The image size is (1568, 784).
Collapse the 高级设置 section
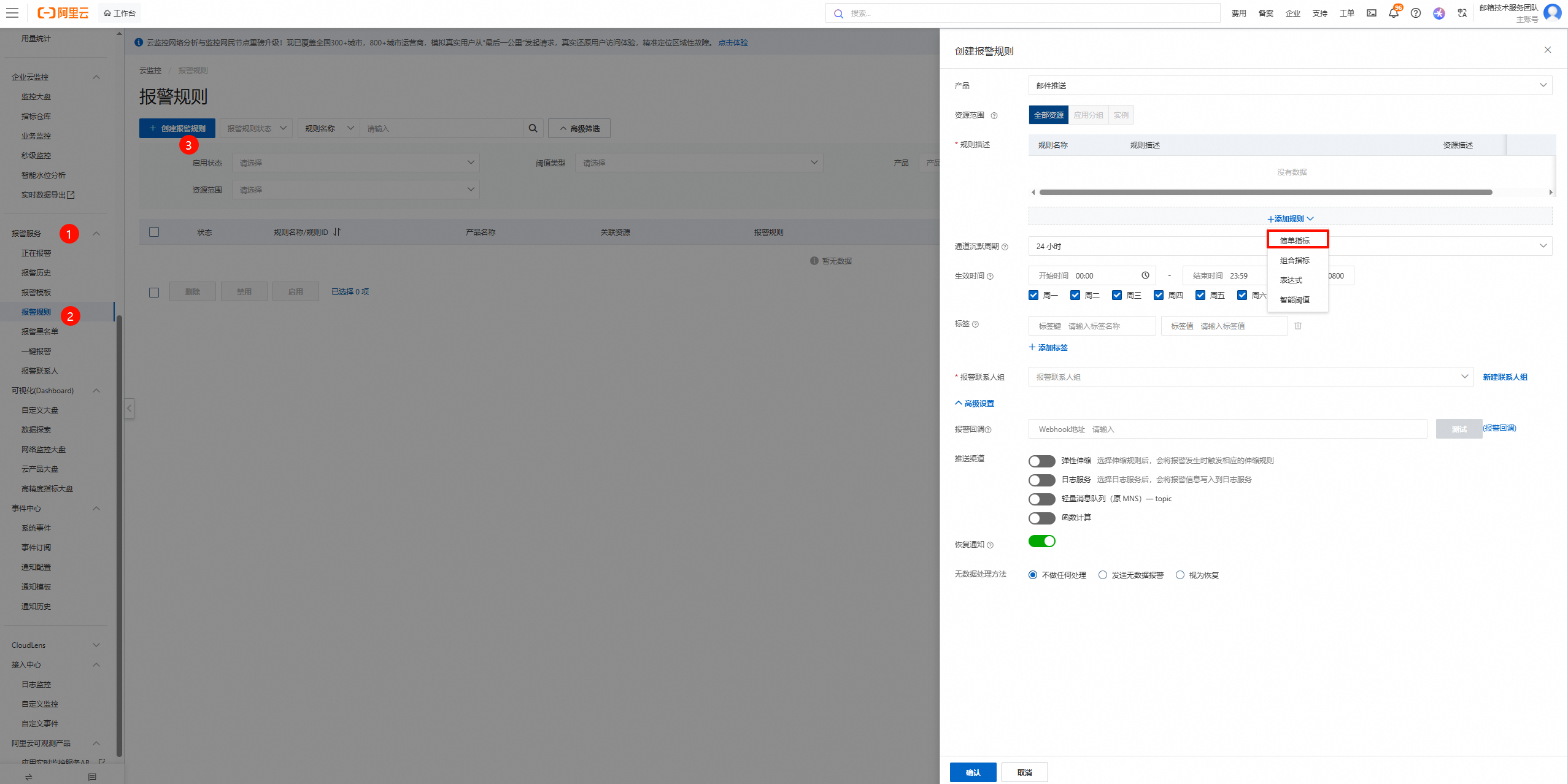(x=975, y=403)
